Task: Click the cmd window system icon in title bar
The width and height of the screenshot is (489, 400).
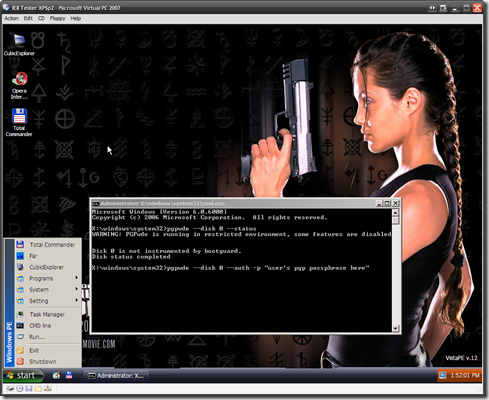Action: point(95,203)
